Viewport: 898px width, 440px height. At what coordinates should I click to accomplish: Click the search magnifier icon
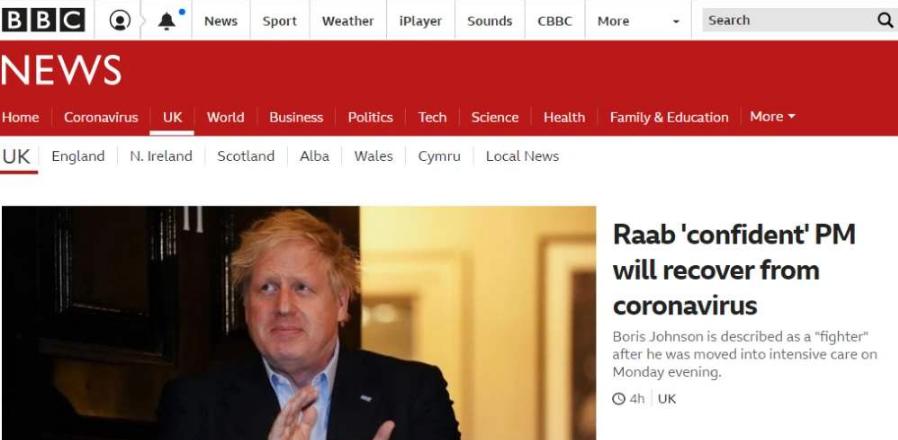tap(885, 21)
